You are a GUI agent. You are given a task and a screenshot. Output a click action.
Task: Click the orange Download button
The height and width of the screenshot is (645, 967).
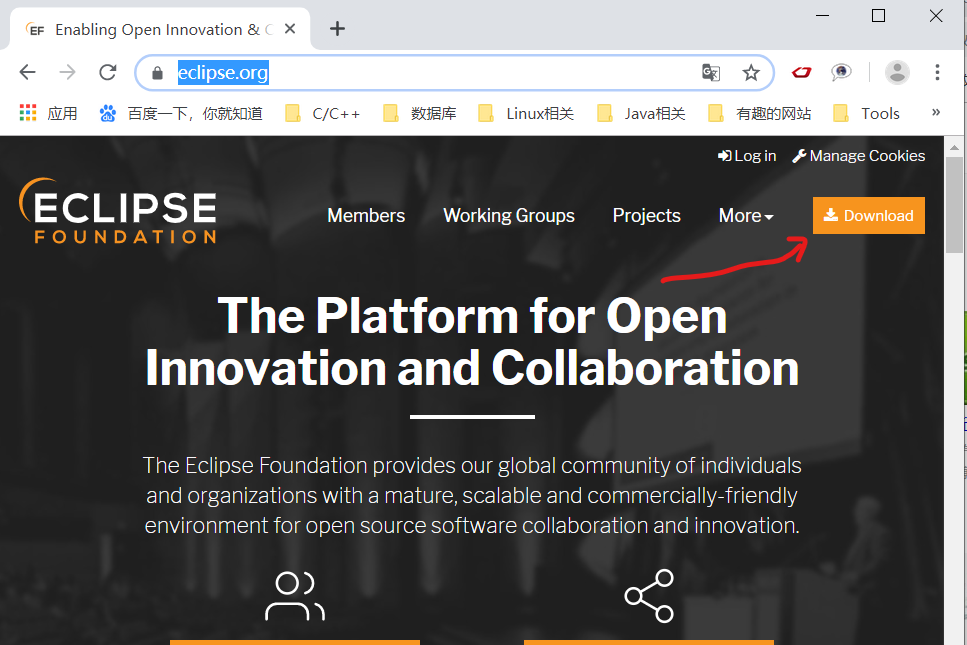click(x=868, y=215)
